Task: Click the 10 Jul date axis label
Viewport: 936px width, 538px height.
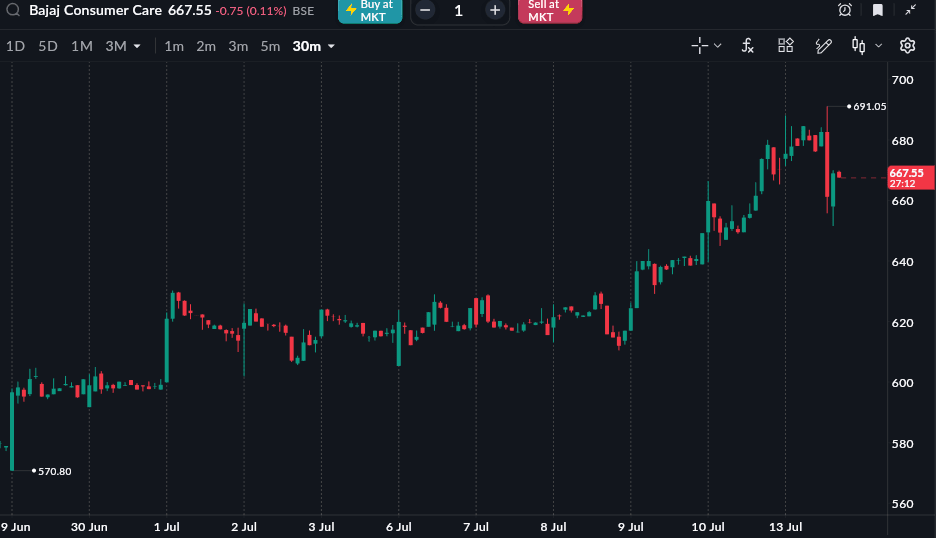Action: 708,527
